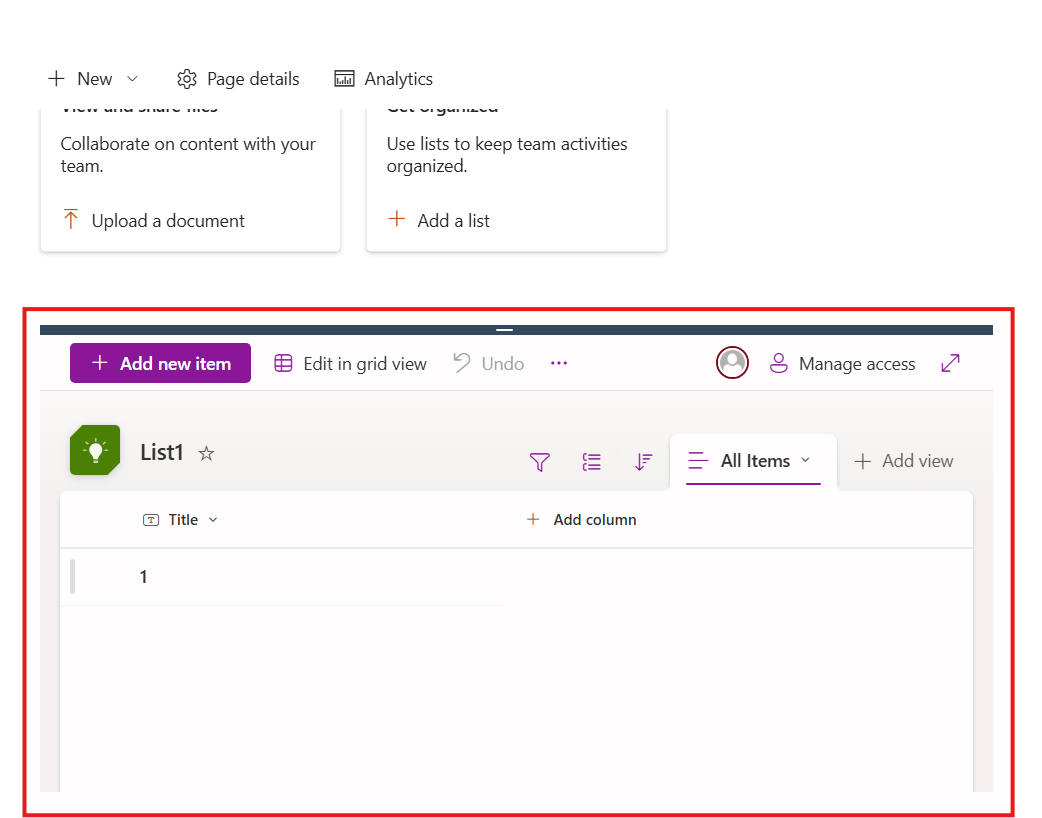This screenshot has width=1042, height=818.
Task: Open the filter pane icon
Action: [x=540, y=462]
